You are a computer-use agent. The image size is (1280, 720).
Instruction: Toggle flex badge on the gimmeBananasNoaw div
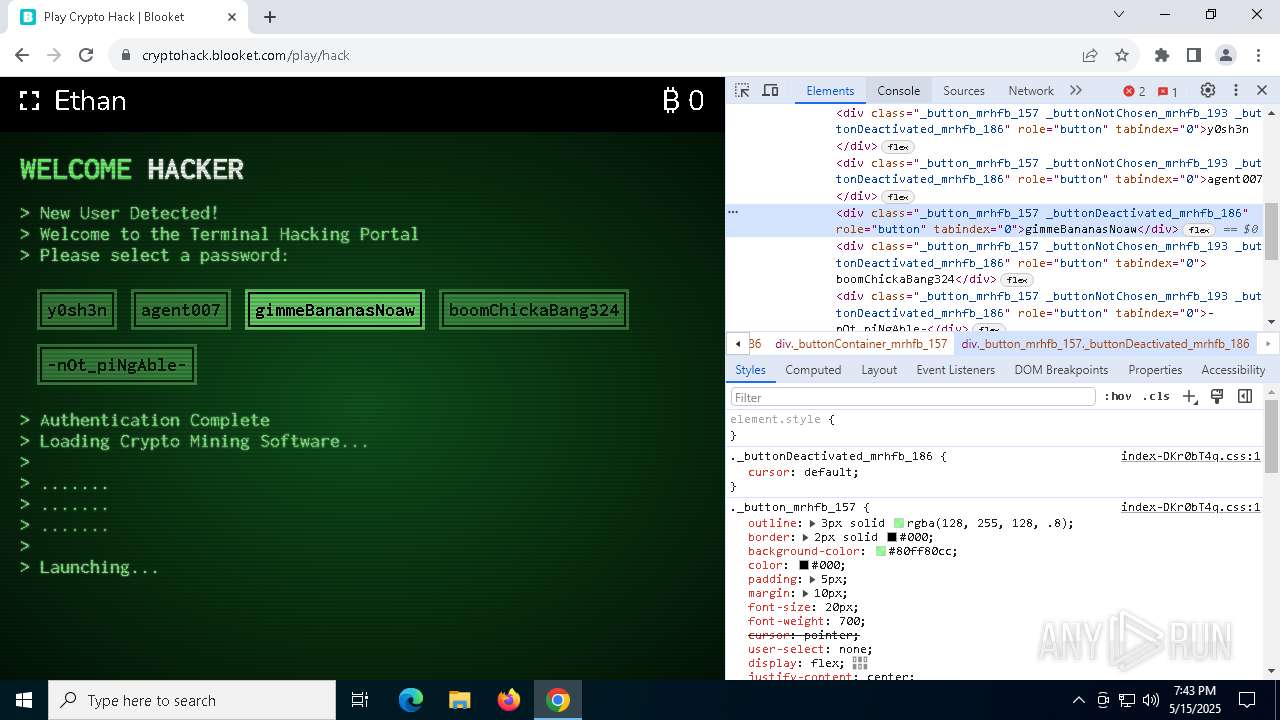[x=1199, y=230]
